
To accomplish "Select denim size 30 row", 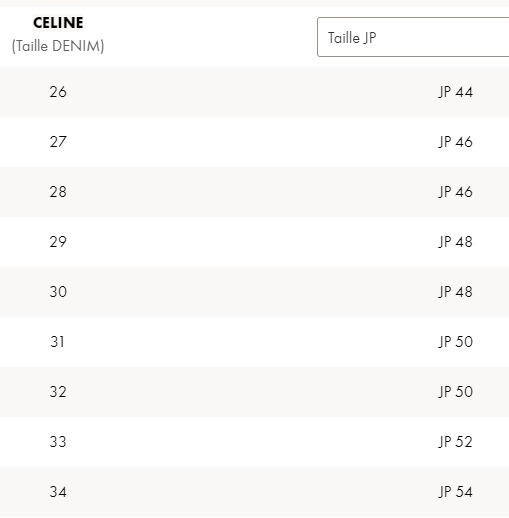I will tap(254, 292).
